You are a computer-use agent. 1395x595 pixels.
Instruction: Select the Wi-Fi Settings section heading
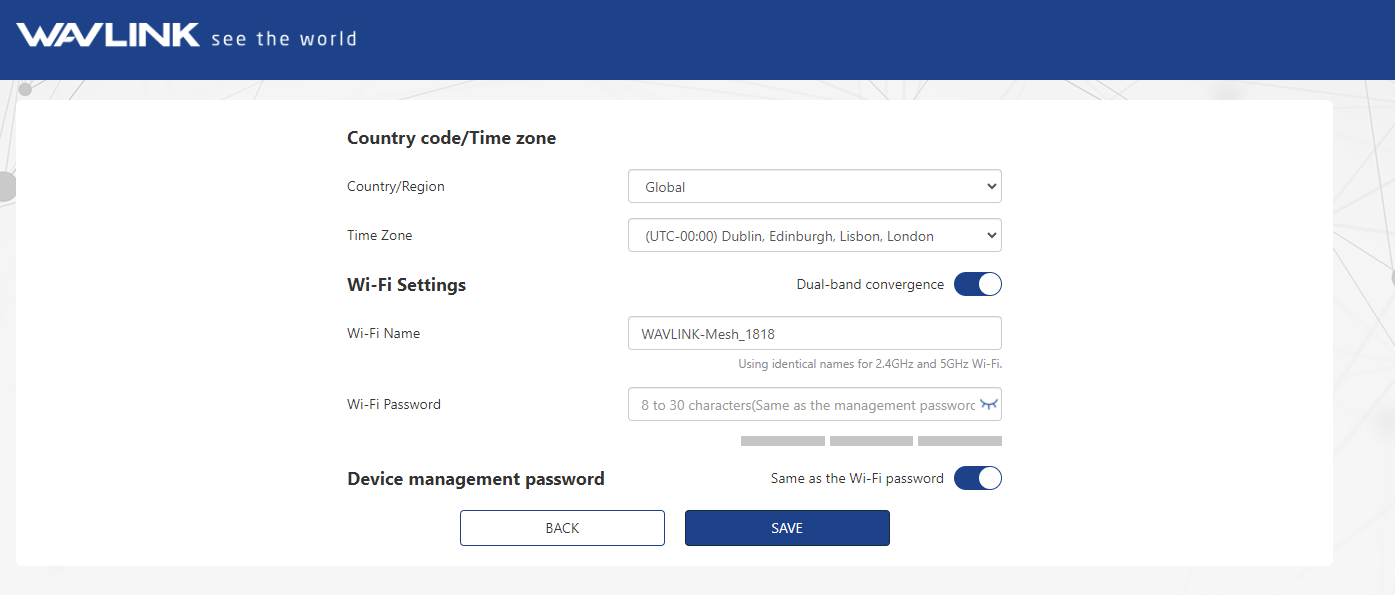click(406, 285)
